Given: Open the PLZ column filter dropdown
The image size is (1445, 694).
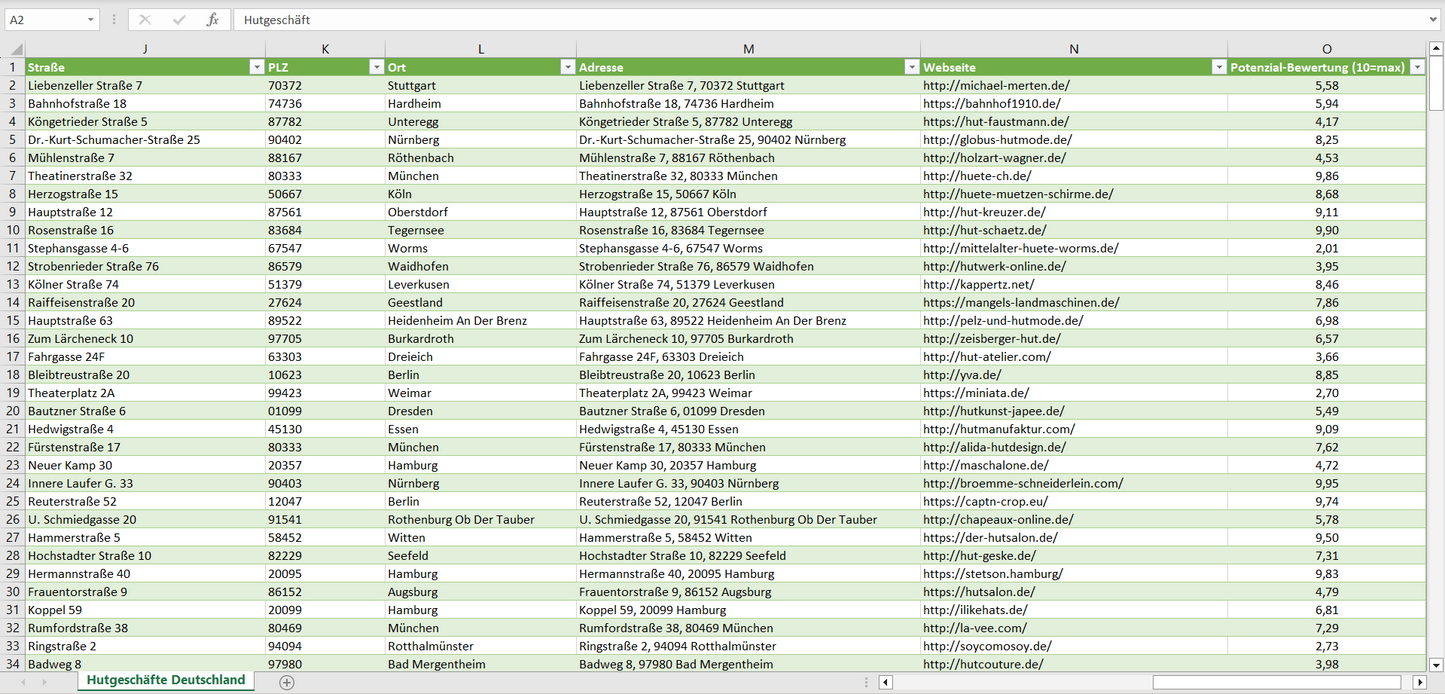Looking at the screenshot, I should point(376,67).
